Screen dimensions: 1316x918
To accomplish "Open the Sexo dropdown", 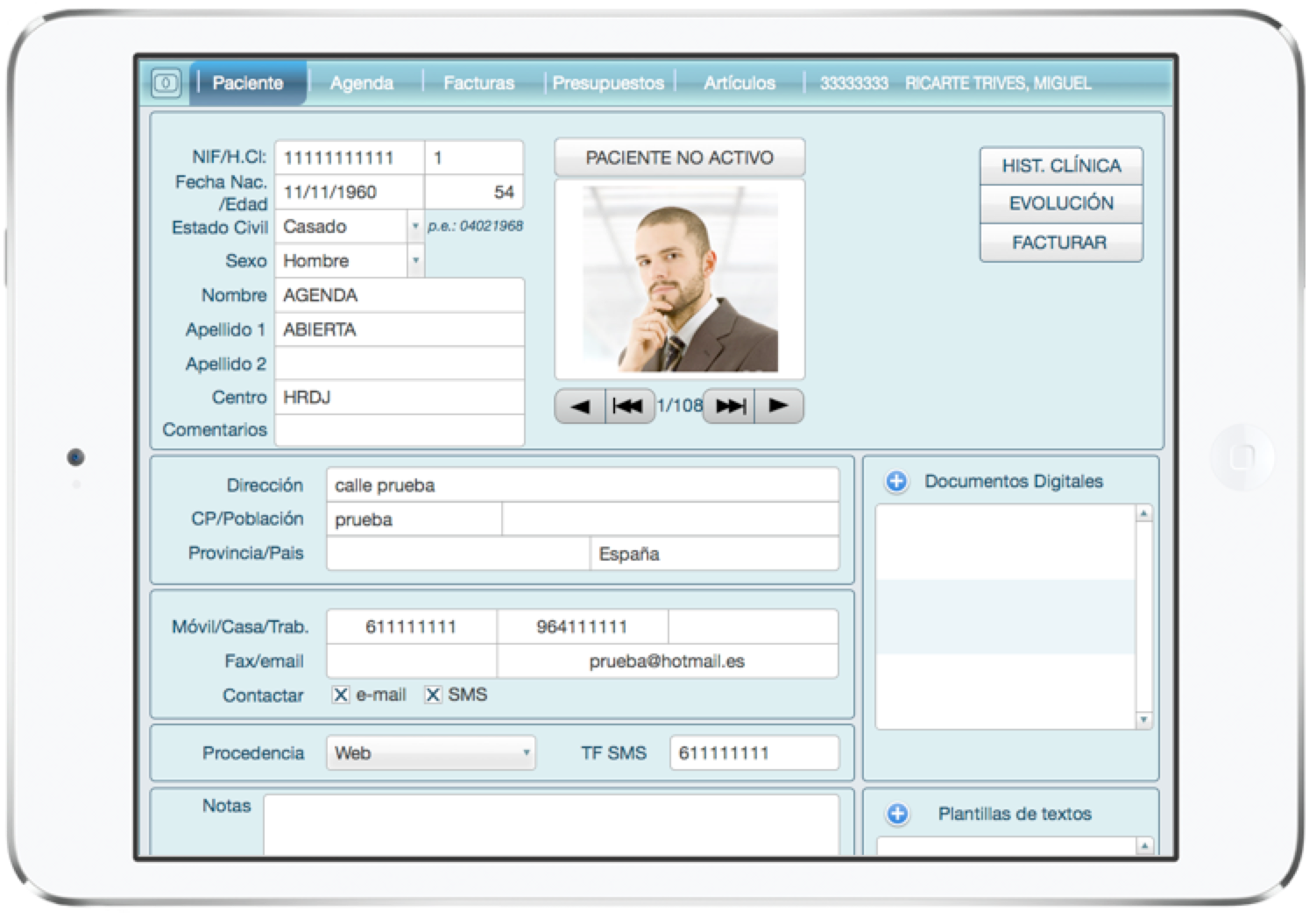I will (415, 261).
